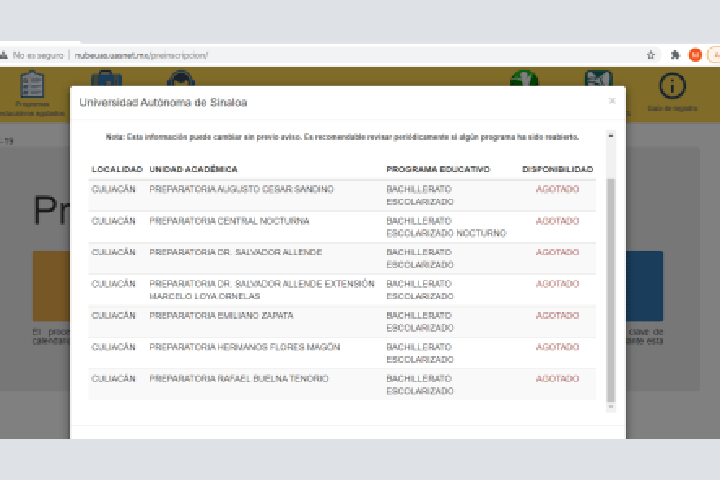Click BACHILLERATO ESCOLARIZADO NOCTURNO program text

coord(446,227)
